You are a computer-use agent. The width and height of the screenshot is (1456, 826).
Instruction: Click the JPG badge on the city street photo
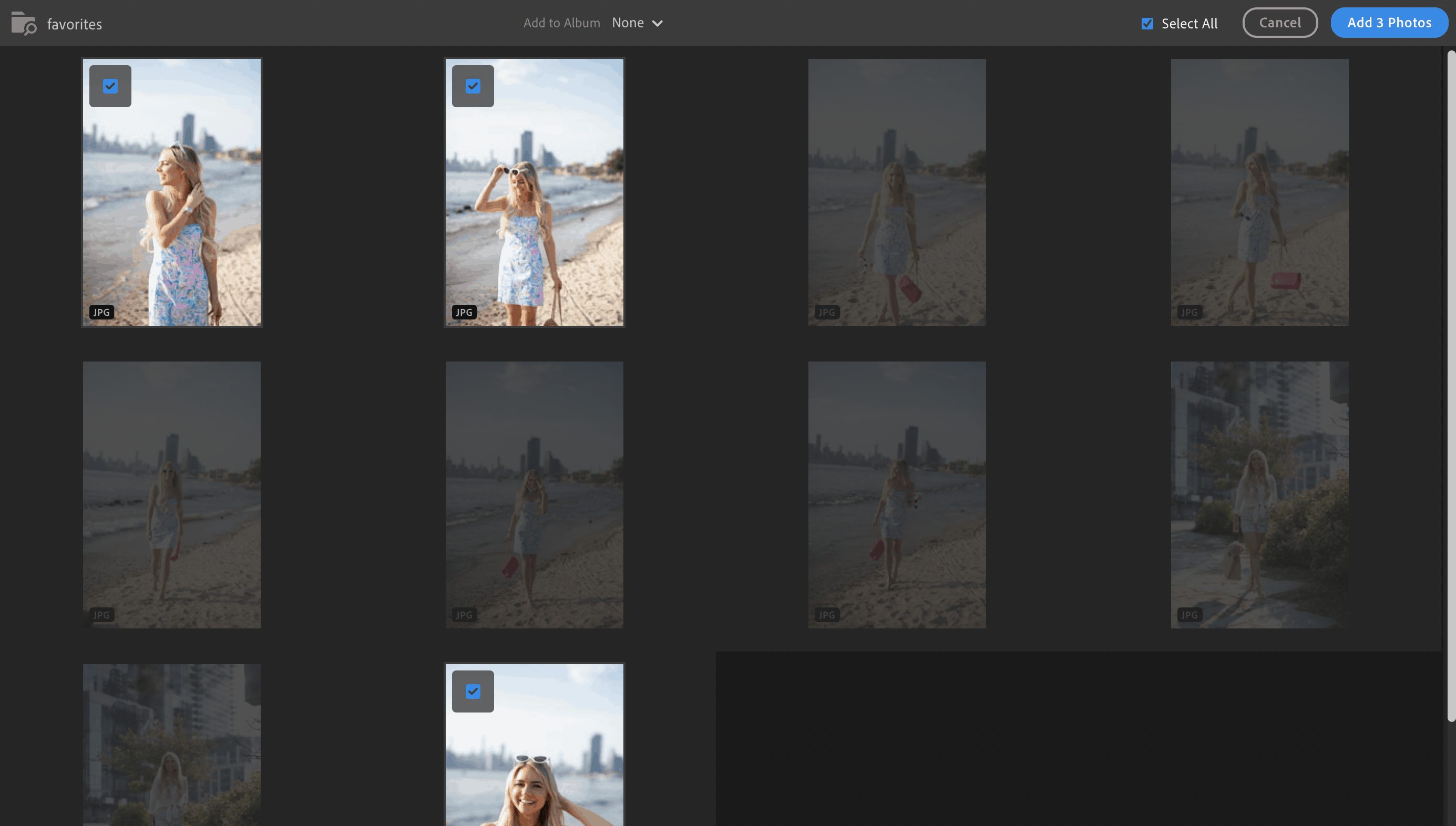click(x=1190, y=614)
